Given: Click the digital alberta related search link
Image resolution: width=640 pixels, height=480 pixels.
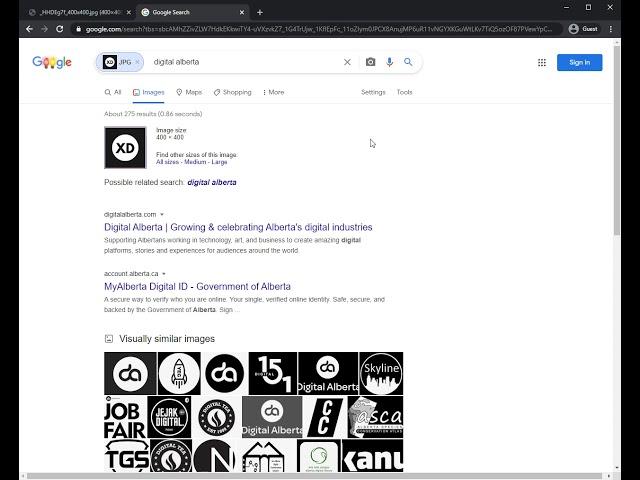Looking at the screenshot, I should pos(212,182).
